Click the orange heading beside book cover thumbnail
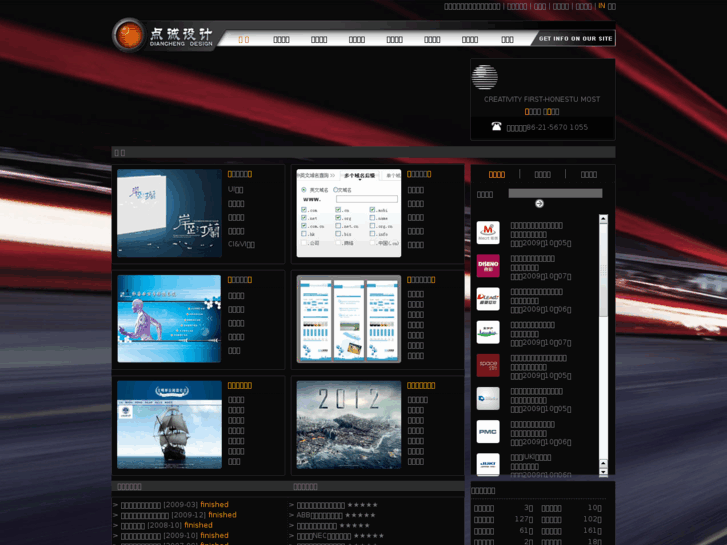This screenshot has width=727, height=545. [x=240, y=174]
